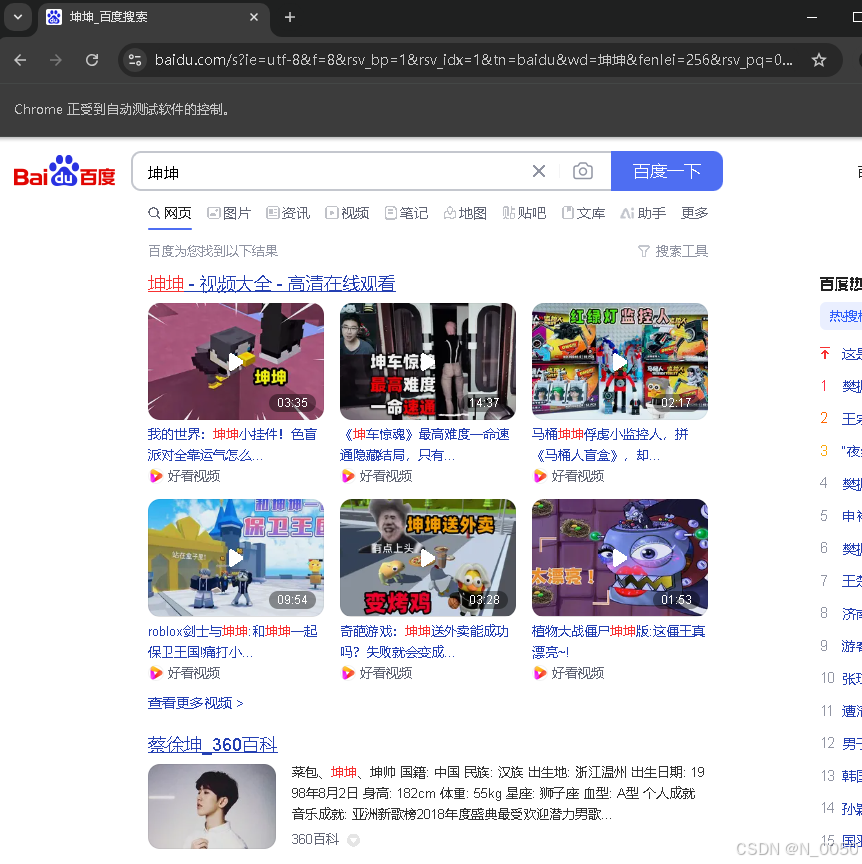The image size is (862, 864).
Task: Click 好看视频 icon under 坤车惊魂 video
Action: (348, 476)
